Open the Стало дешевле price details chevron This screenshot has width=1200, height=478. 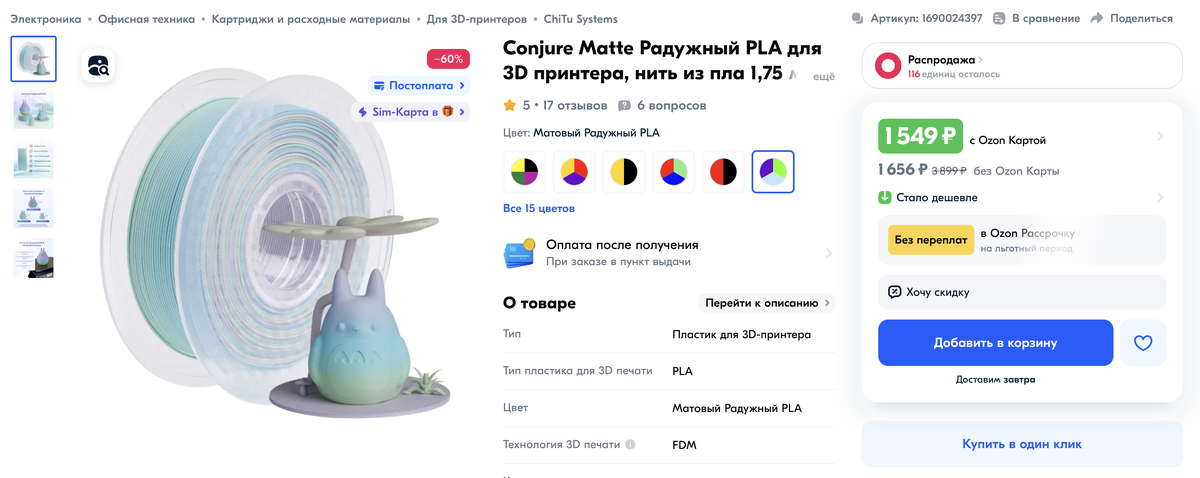(1160, 197)
